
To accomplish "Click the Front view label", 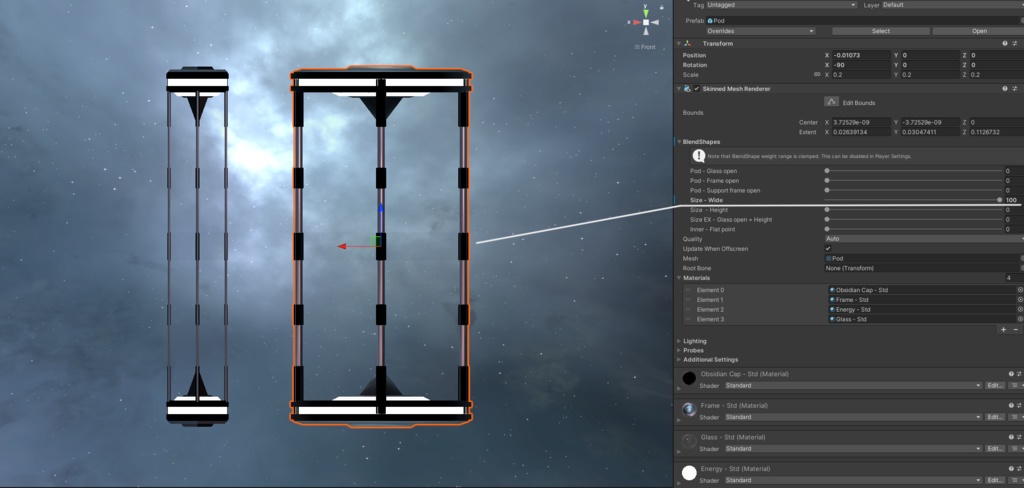I will (x=645, y=47).
